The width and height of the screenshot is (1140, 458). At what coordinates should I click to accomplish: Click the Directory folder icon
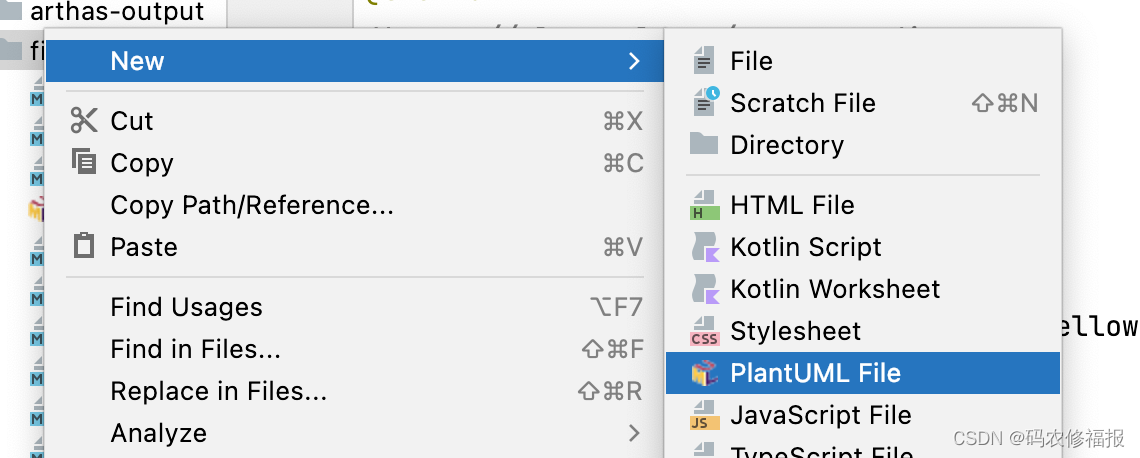click(704, 144)
